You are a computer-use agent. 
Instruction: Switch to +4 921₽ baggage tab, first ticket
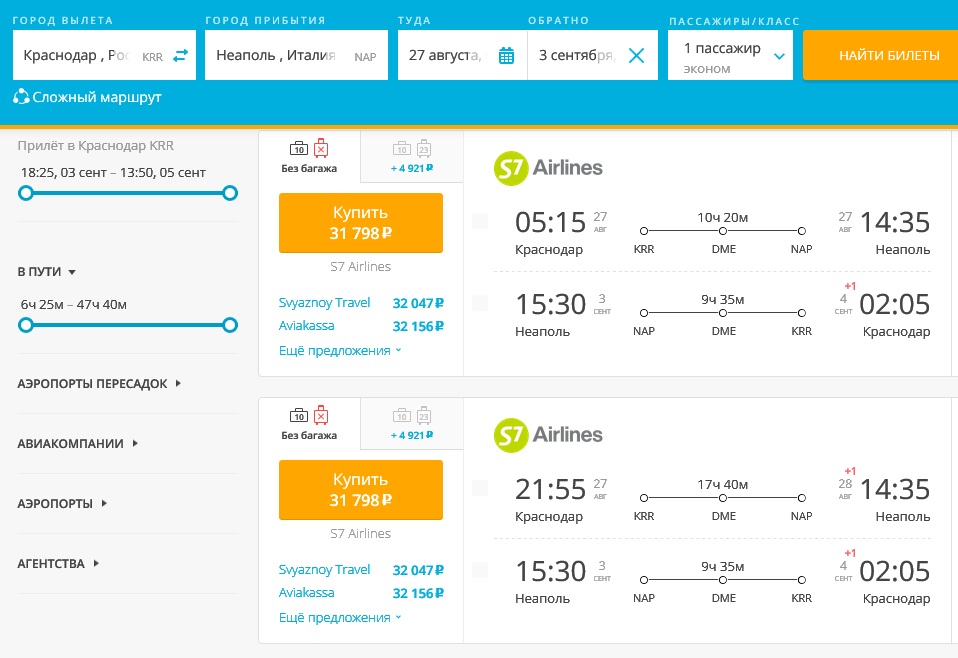click(x=412, y=157)
